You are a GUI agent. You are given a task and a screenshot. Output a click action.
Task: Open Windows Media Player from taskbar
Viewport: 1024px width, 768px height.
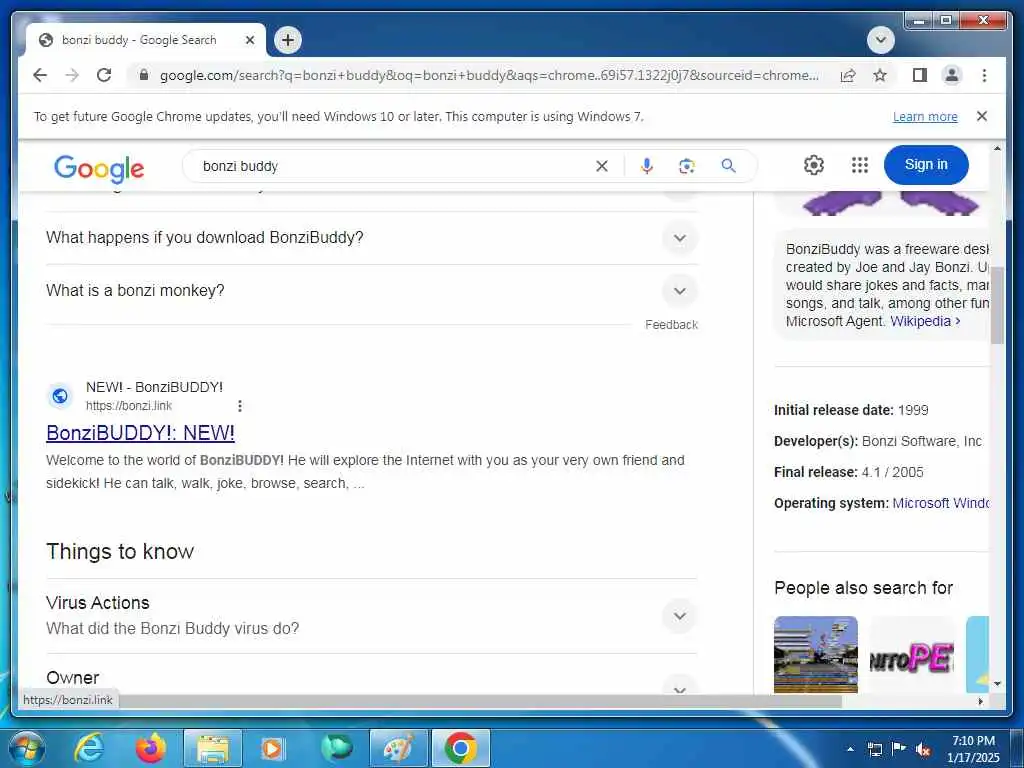(x=272, y=748)
